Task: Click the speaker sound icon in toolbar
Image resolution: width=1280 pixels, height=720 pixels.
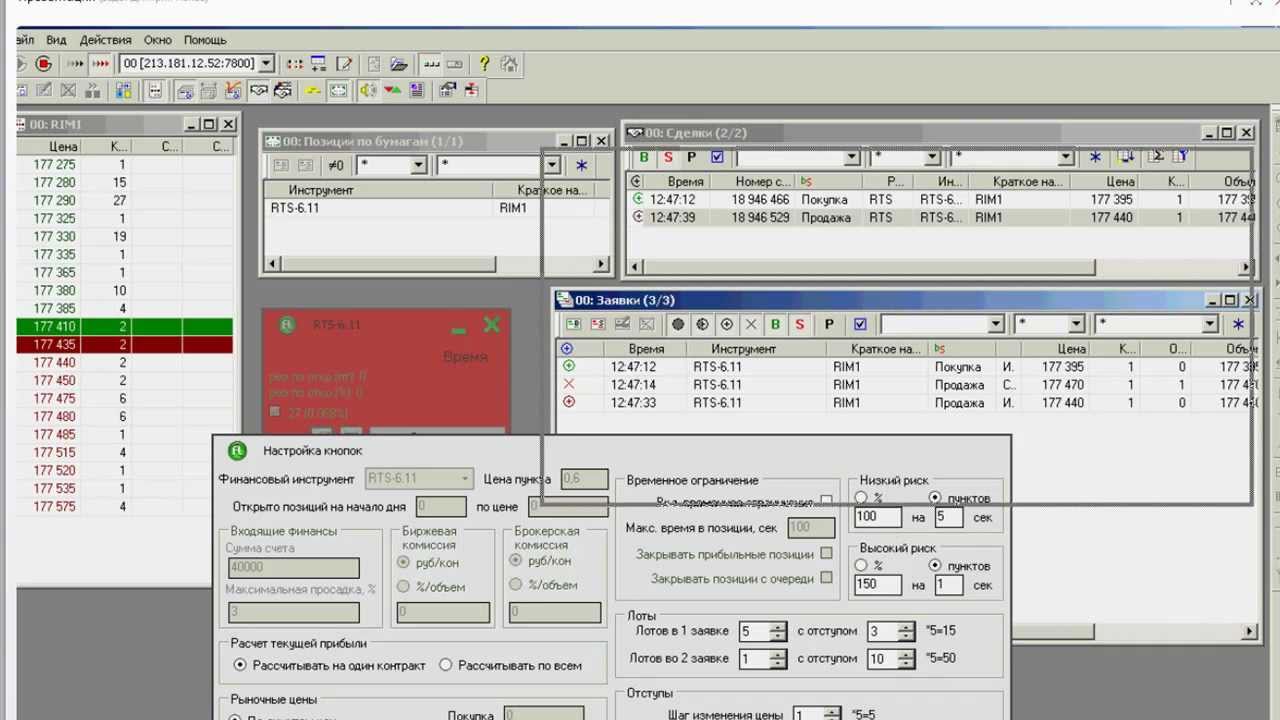Action: coord(368,90)
